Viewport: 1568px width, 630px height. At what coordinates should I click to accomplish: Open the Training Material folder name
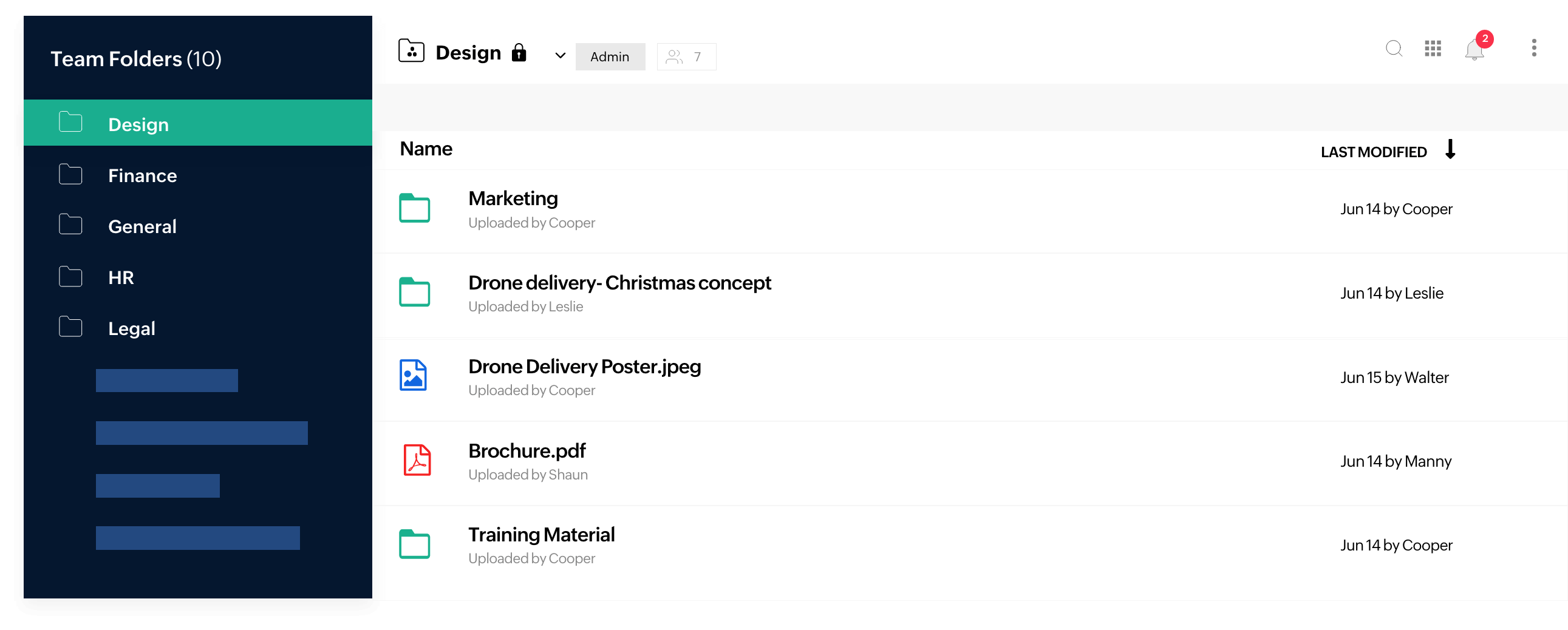541,535
